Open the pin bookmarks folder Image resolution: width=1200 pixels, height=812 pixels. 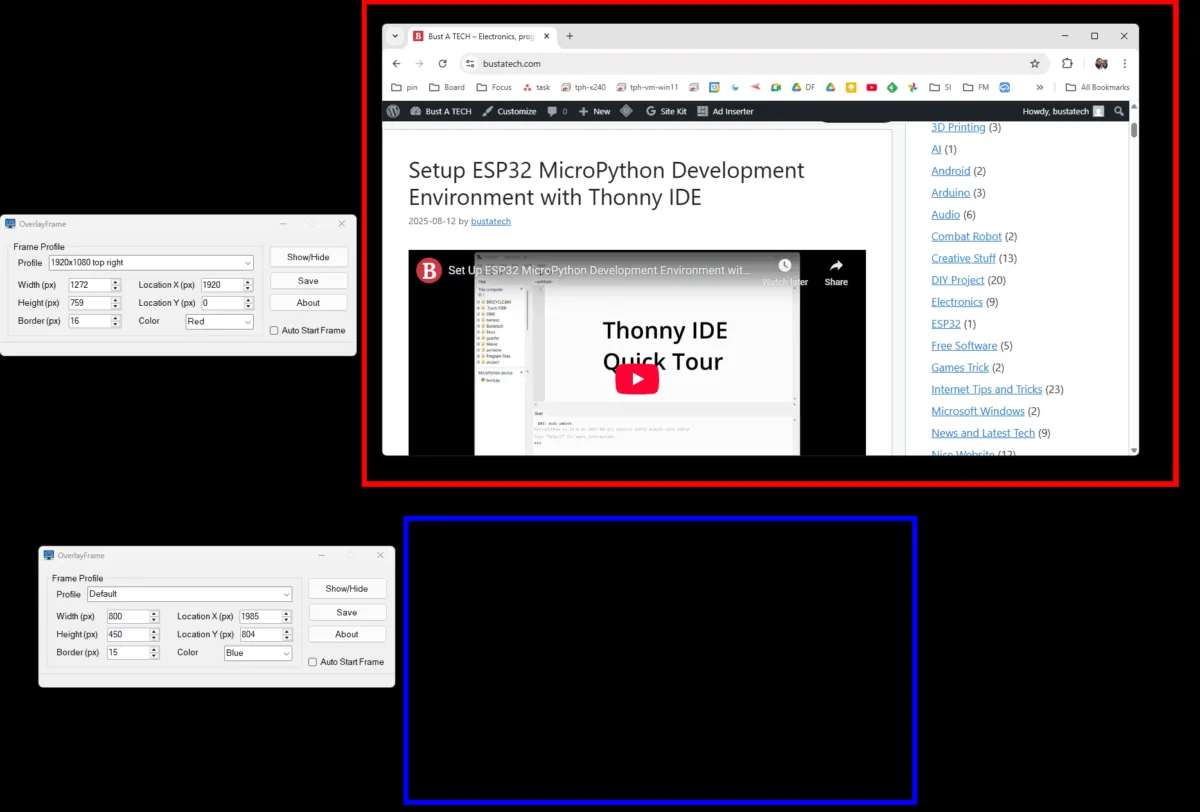point(404,87)
